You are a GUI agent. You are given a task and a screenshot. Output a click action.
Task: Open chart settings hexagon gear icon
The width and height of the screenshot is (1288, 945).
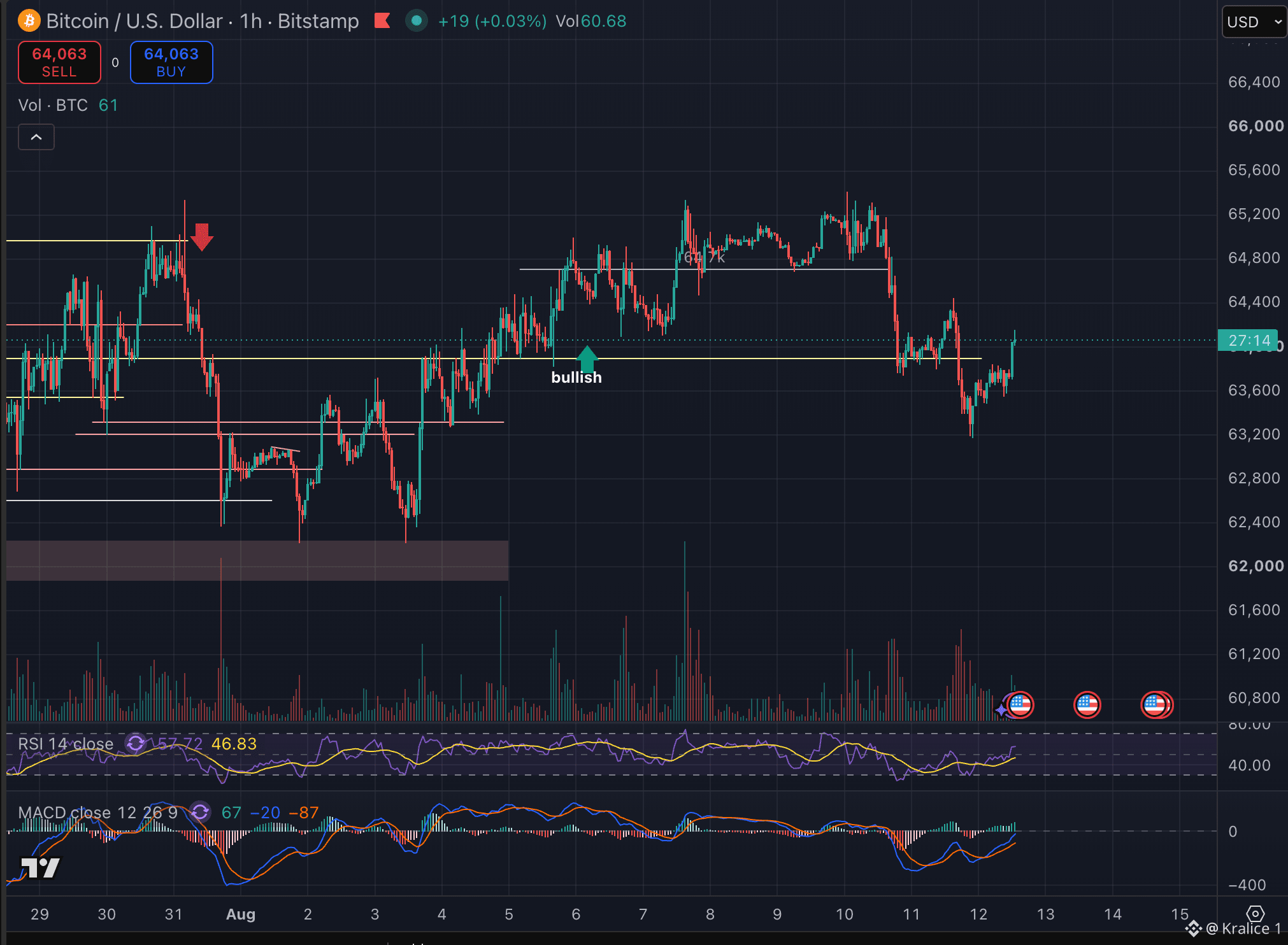(x=1255, y=914)
